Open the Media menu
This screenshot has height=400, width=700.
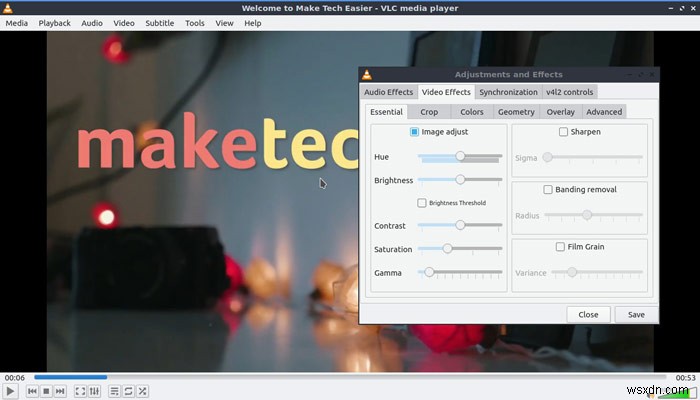coord(17,23)
